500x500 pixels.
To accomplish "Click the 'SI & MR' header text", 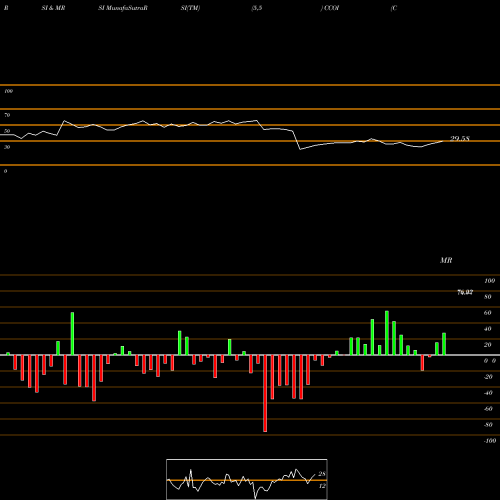I will click(53, 8).
